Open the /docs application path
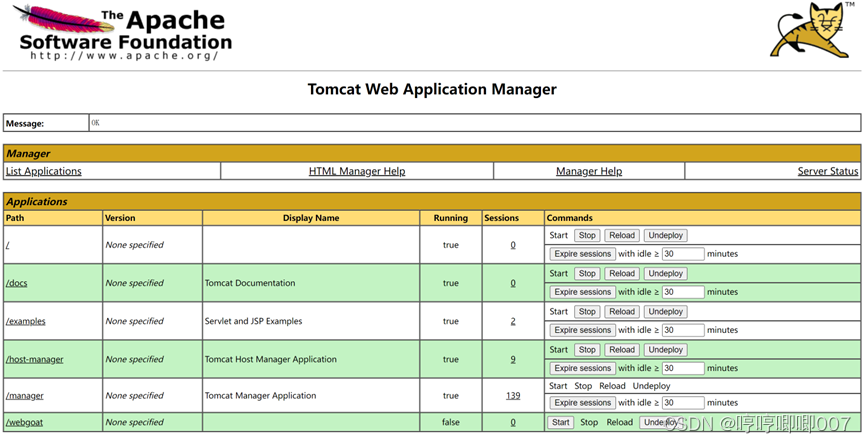 click(17, 283)
